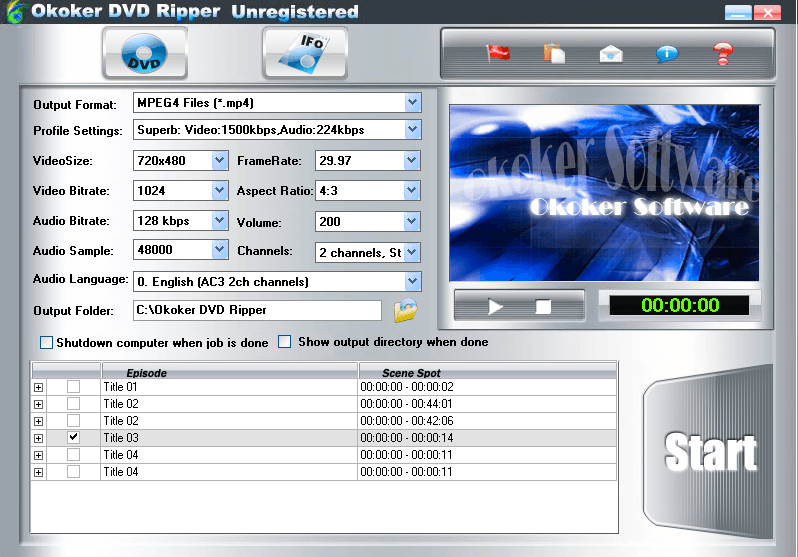Screen dimensions: 798x557
Task: Expand the Title 01 row
Action: [38, 387]
